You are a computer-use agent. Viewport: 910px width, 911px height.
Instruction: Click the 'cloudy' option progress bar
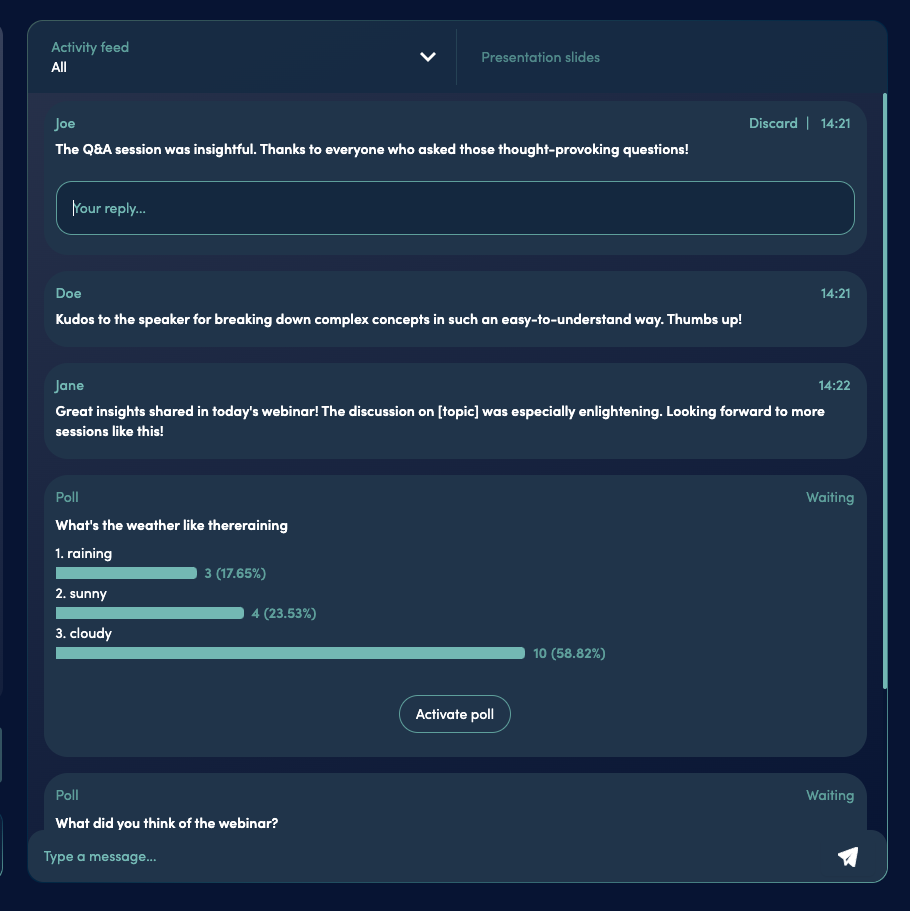point(290,652)
